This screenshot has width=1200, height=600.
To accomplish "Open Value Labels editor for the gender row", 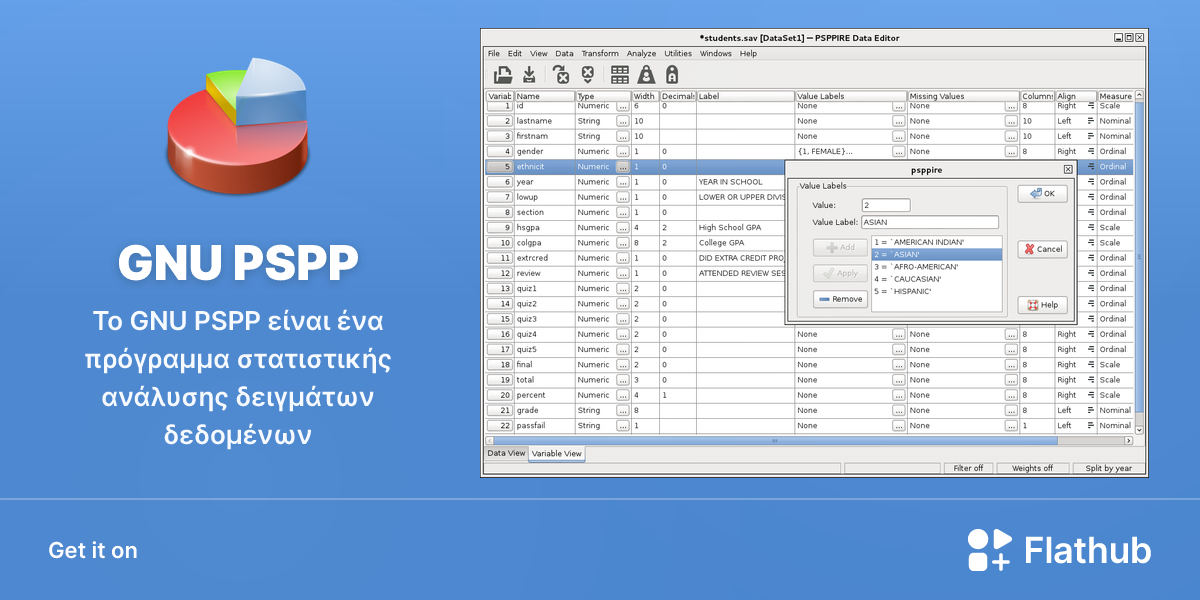I will pyautogui.click(x=899, y=151).
